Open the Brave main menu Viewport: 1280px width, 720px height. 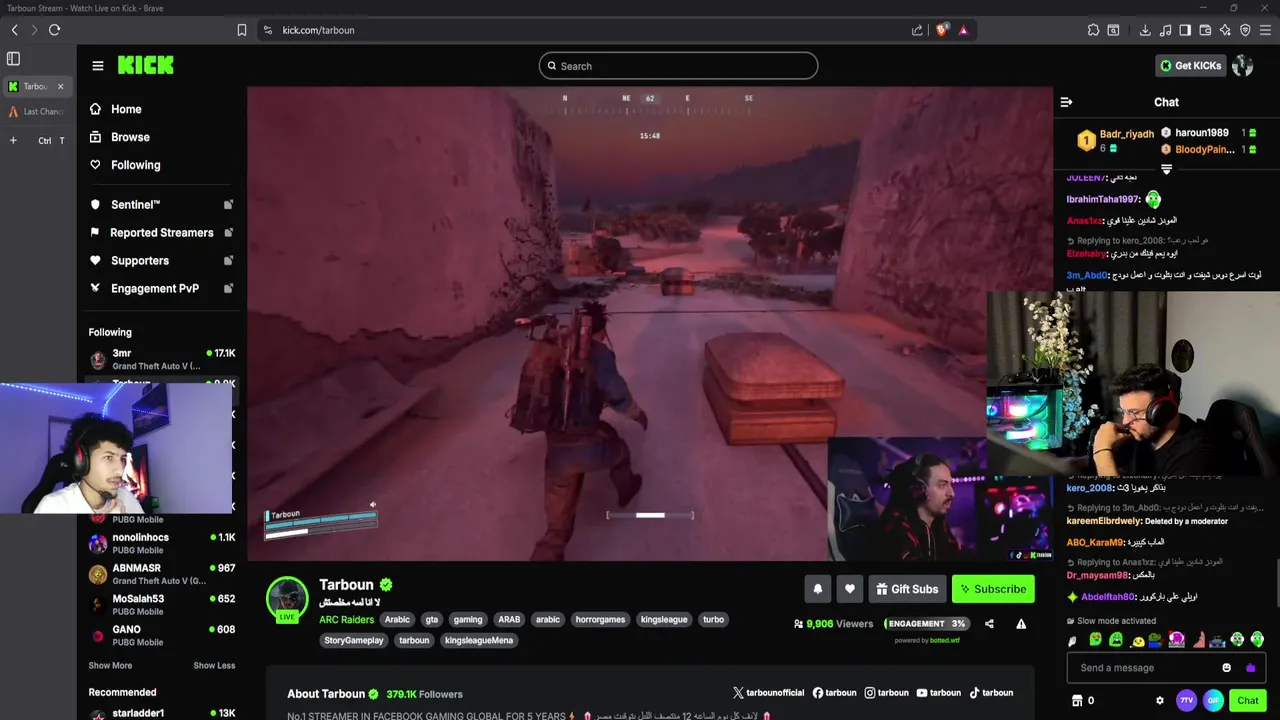(1265, 30)
